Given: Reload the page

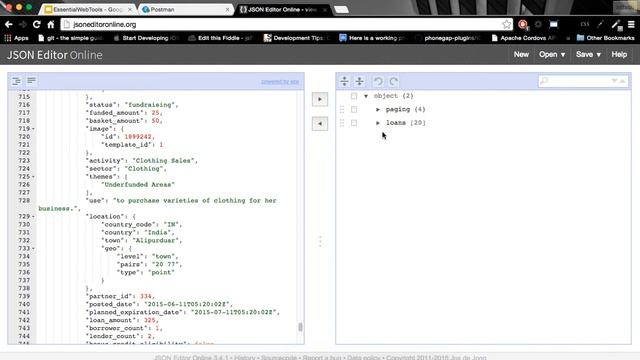Looking at the screenshot, I should [37, 24].
